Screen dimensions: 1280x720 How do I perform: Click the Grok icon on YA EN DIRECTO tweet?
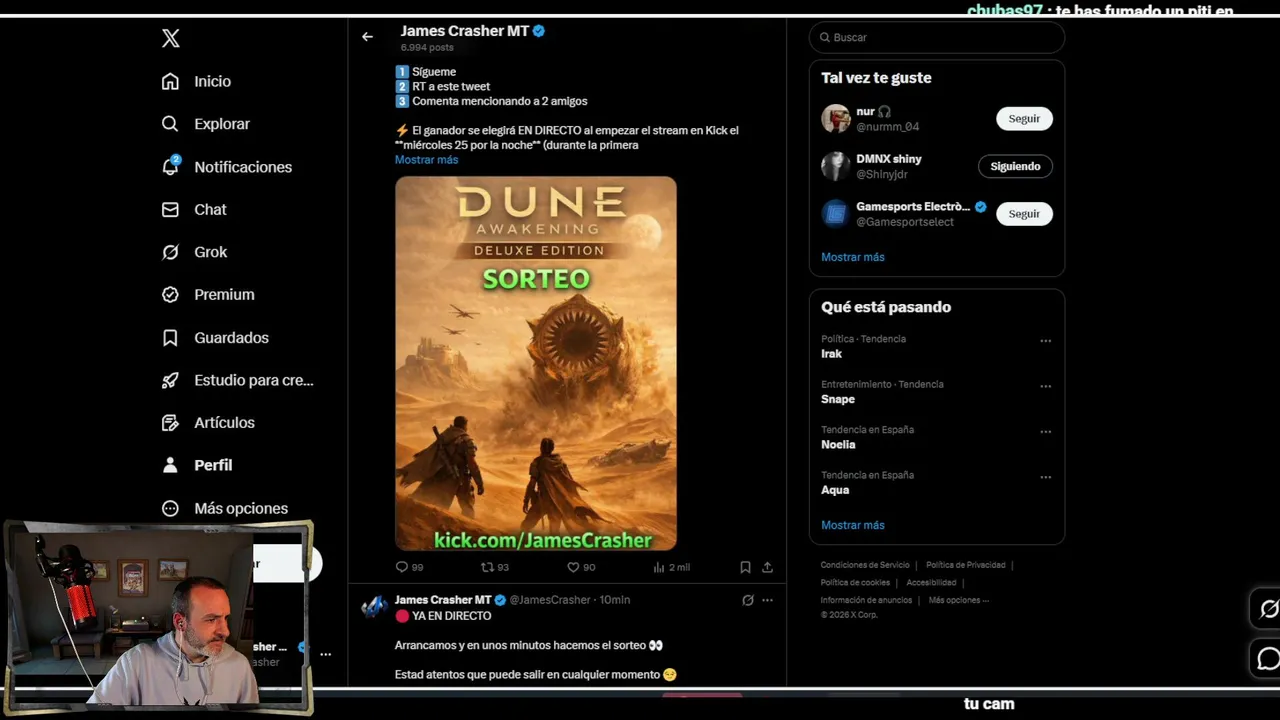pos(747,600)
